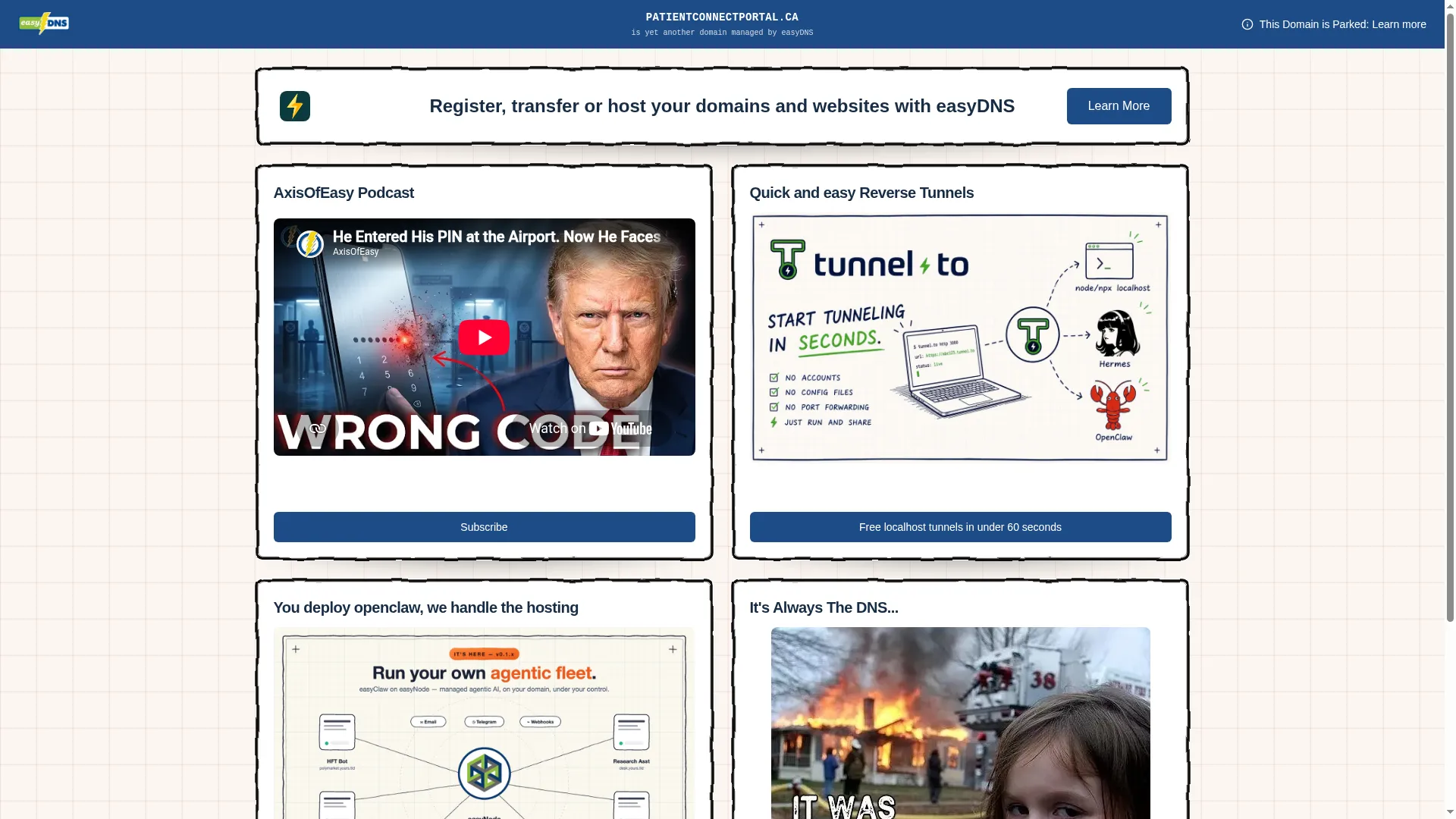Click the Subscribe button under the podcast
This screenshot has height=819, width=1456.
click(x=484, y=527)
